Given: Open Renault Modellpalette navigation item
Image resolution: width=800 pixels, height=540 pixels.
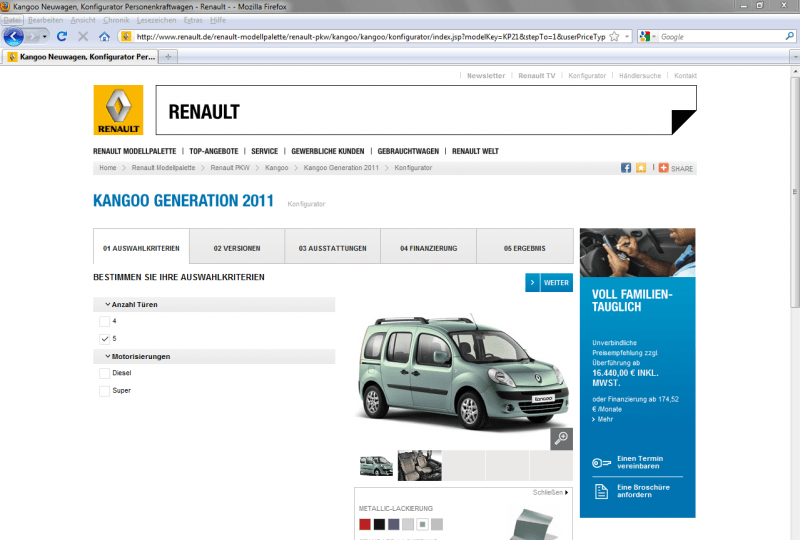Looking at the screenshot, I should 134,151.
